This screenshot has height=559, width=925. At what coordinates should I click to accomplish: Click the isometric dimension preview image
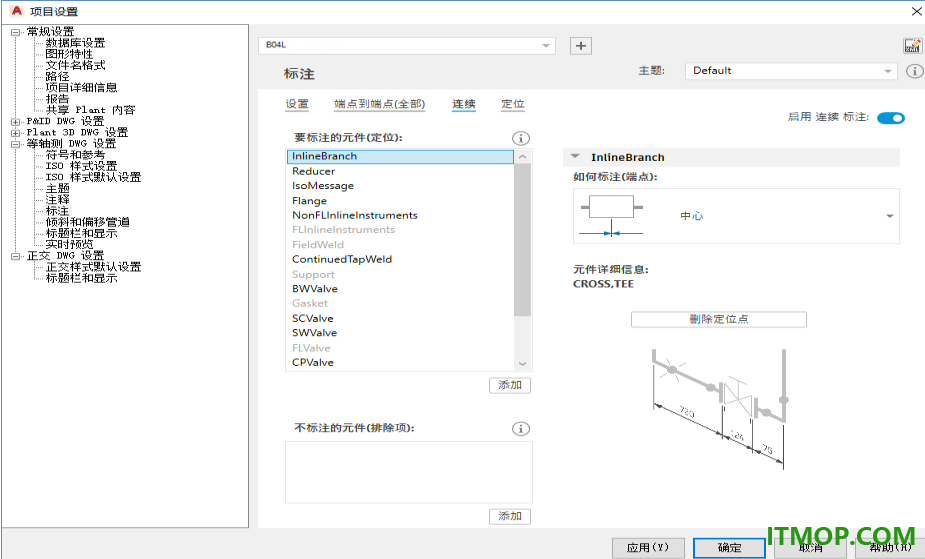tap(719, 409)
